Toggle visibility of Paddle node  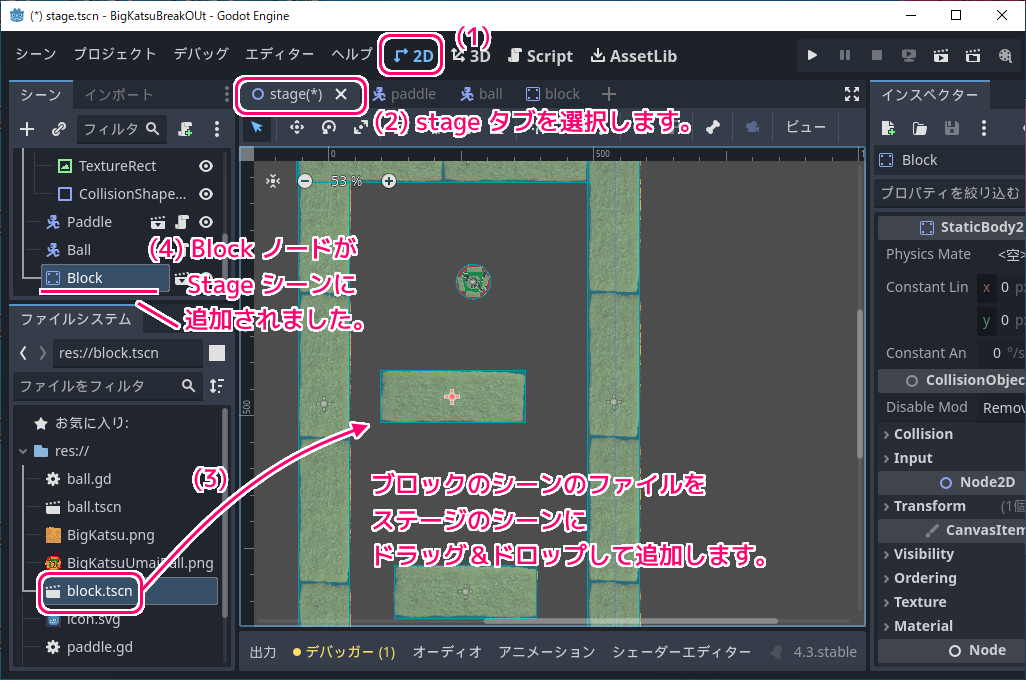205,223
